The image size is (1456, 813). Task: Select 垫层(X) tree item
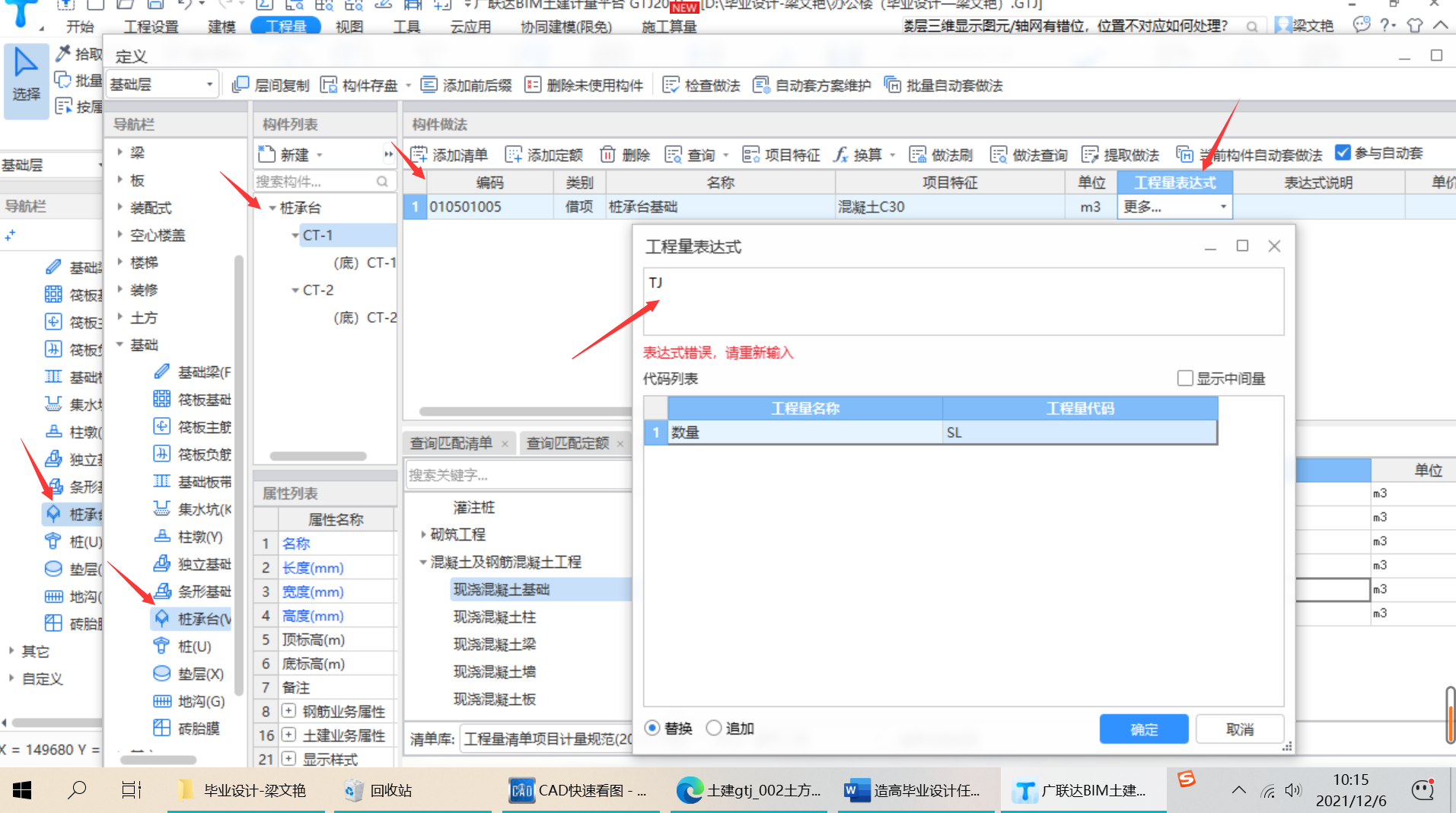click(x=190, y=674)
